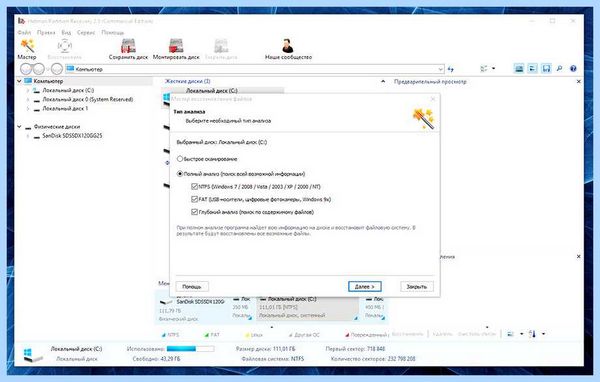The image size is (600, 382).
Task: Open bottom list view dropdown arrow
Action: [x=521, y=334]
